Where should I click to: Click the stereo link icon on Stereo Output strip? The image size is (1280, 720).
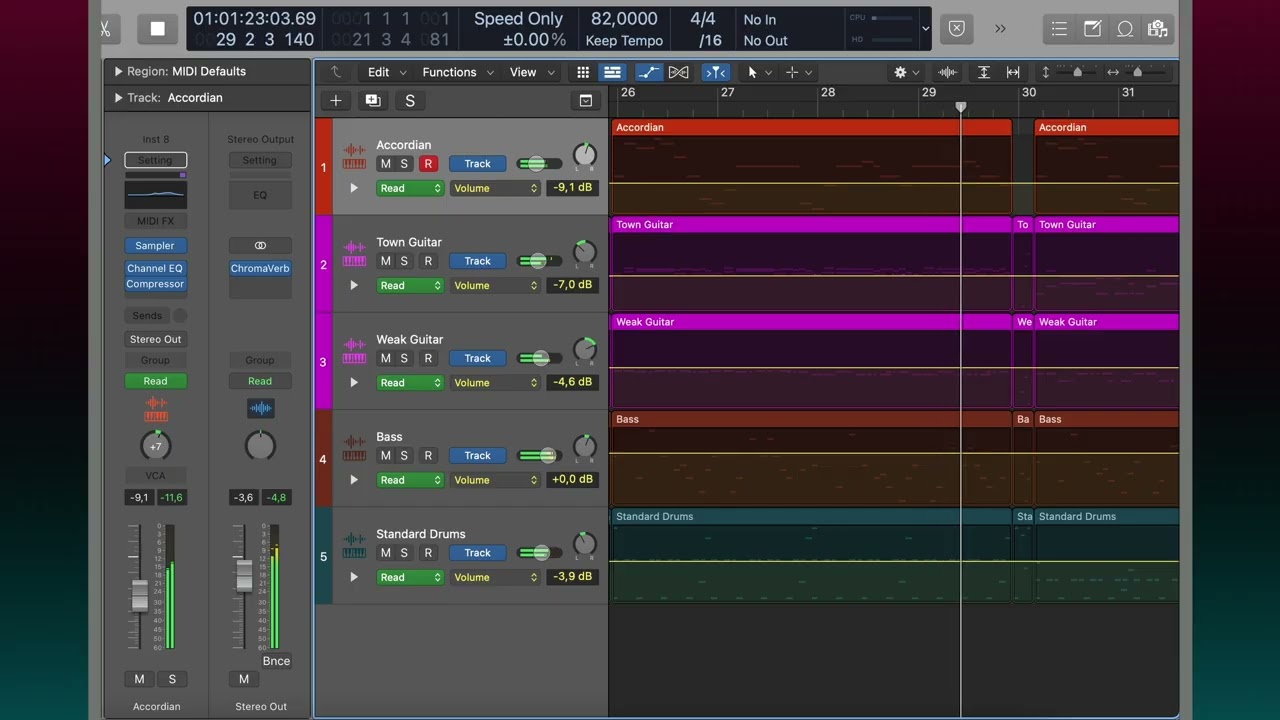coord(260,245)
